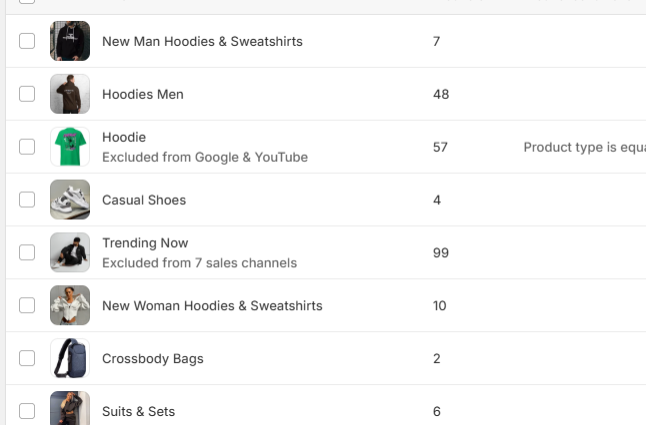Open New Man Hoodies & Sweatshirts collection
This screenshot has width=646, height=425.
click(x=202, y=41)
